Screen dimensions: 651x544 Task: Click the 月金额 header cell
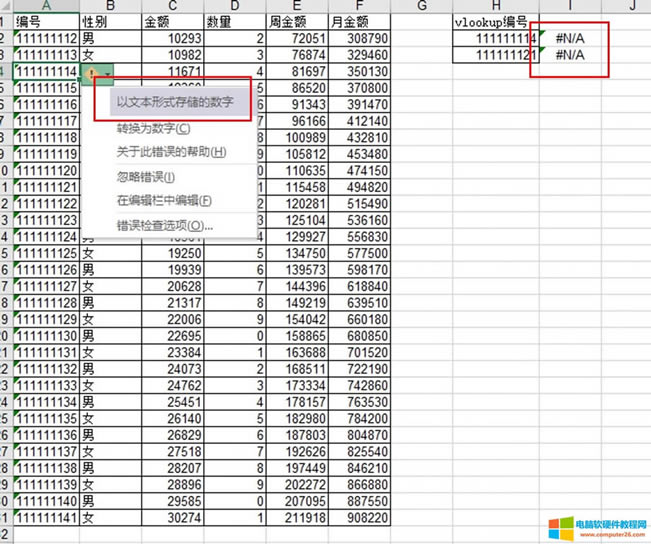click(x=360, y=20)
